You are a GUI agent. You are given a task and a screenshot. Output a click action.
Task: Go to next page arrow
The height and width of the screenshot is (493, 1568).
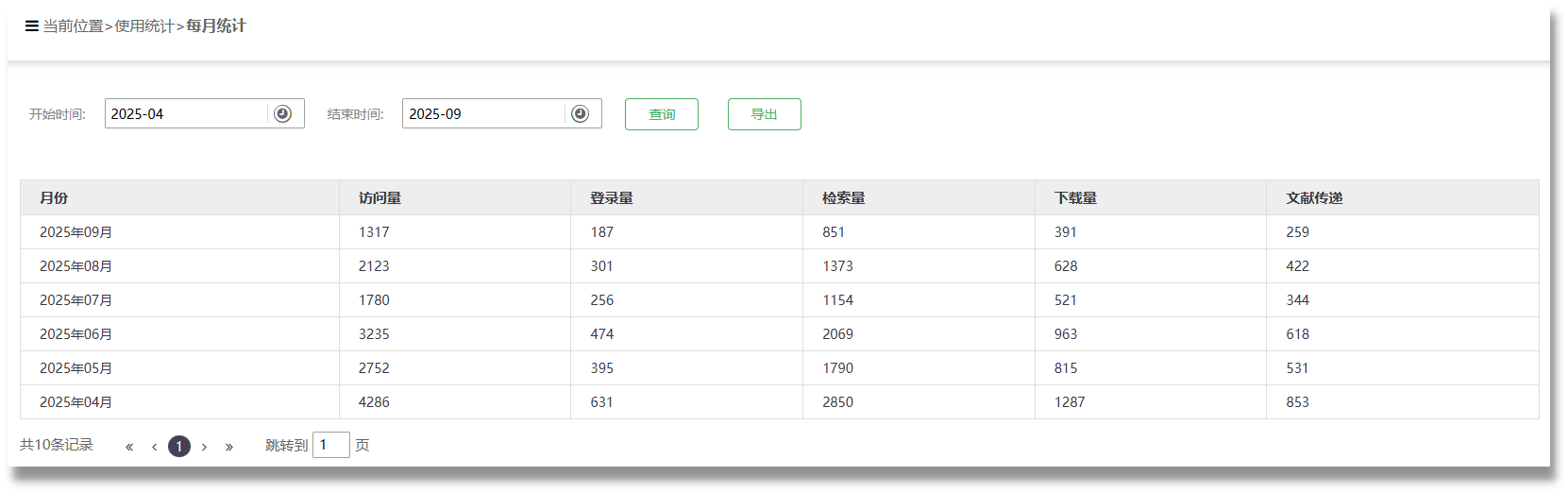[204, 447]
